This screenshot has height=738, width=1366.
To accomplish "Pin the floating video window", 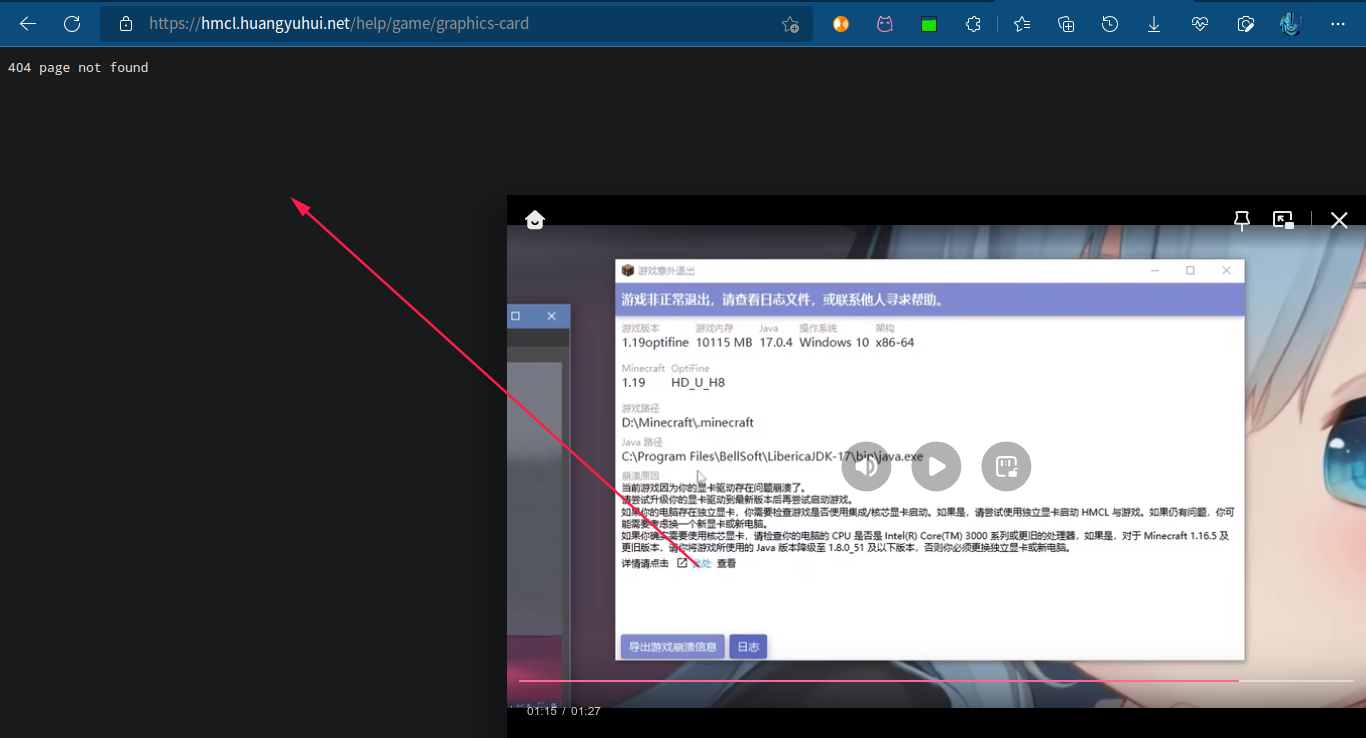I will tap(1242, 220).
